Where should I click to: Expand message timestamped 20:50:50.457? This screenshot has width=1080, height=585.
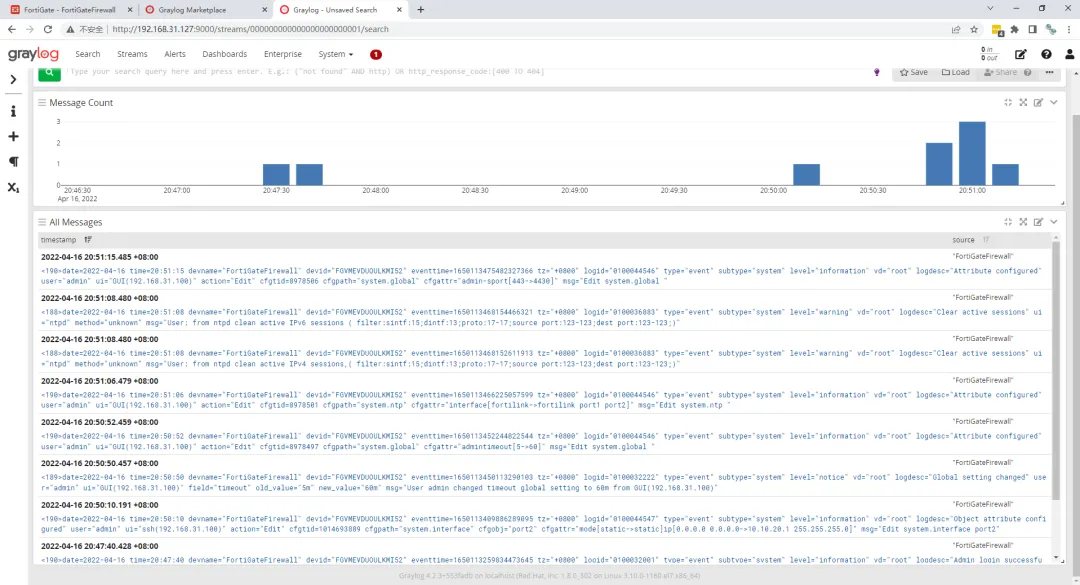click(99, 464)
